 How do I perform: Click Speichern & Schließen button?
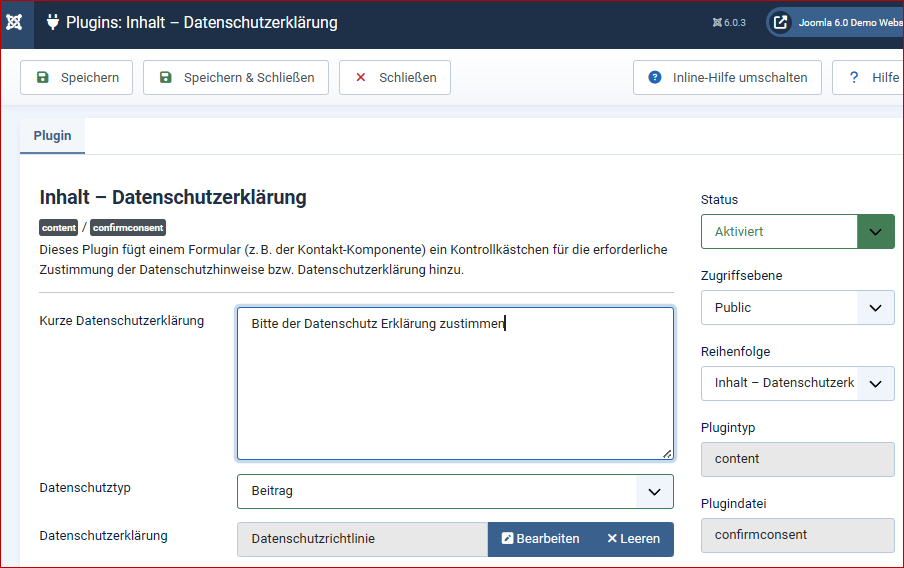(x=236, y=78)
